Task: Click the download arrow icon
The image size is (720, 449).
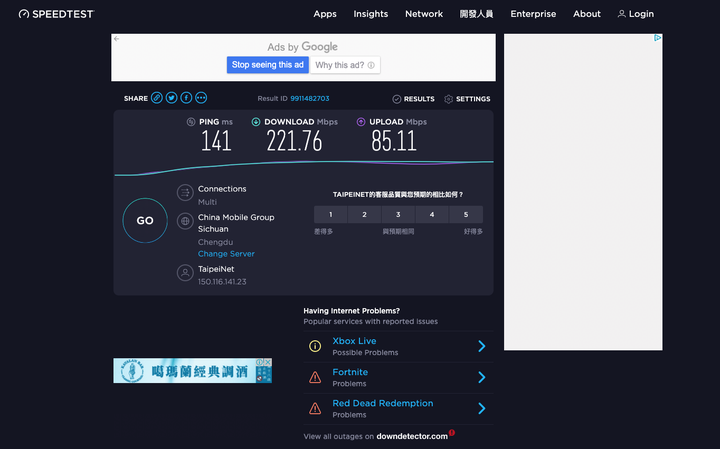Action: coord(256,122)
